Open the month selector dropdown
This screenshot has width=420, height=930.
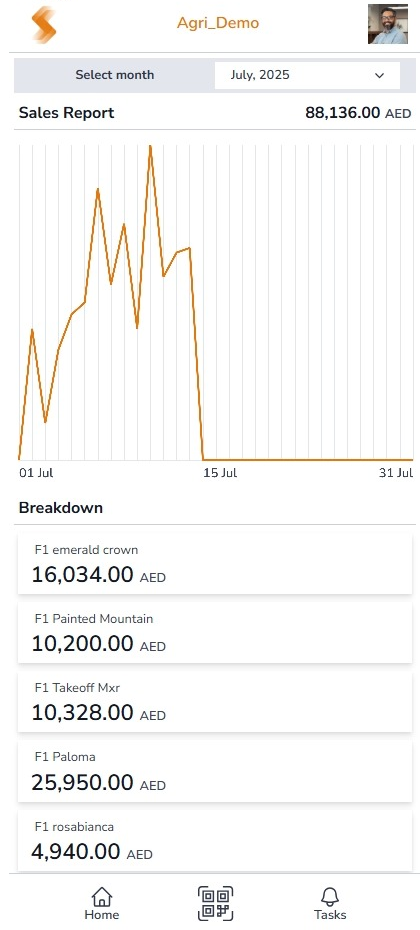point(307,75)
